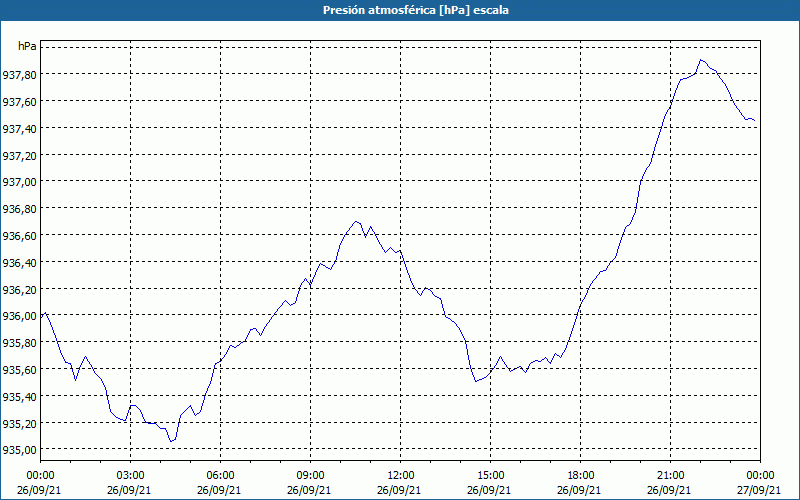Viewport: 800px width, 500px height.
Task: Click the 937,60 axis value
Action: pyautogui.click(x=20, y=102)
